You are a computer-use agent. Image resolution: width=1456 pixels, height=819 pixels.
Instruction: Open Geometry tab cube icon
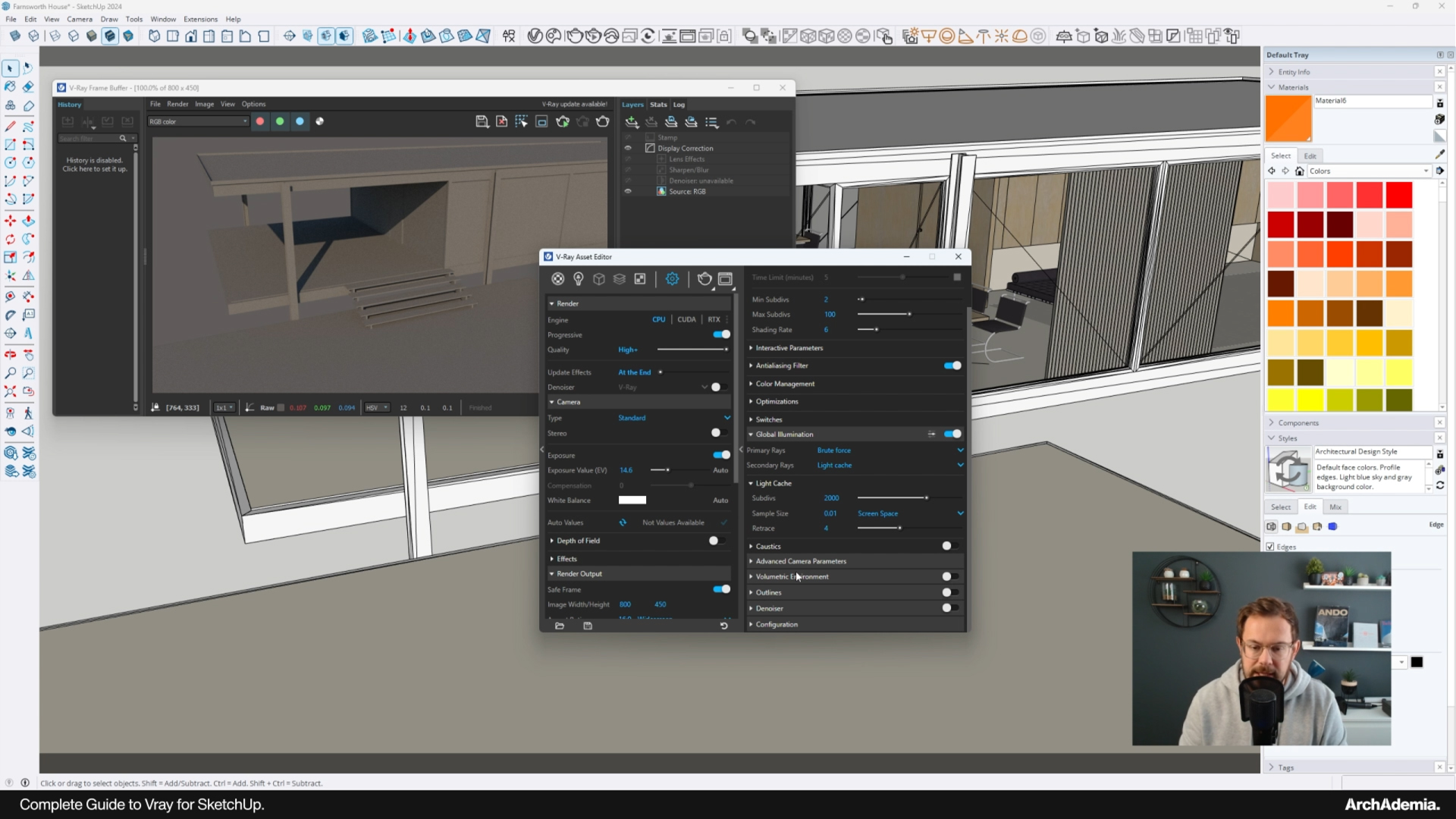pyautogui.click(x=599, y=279)
